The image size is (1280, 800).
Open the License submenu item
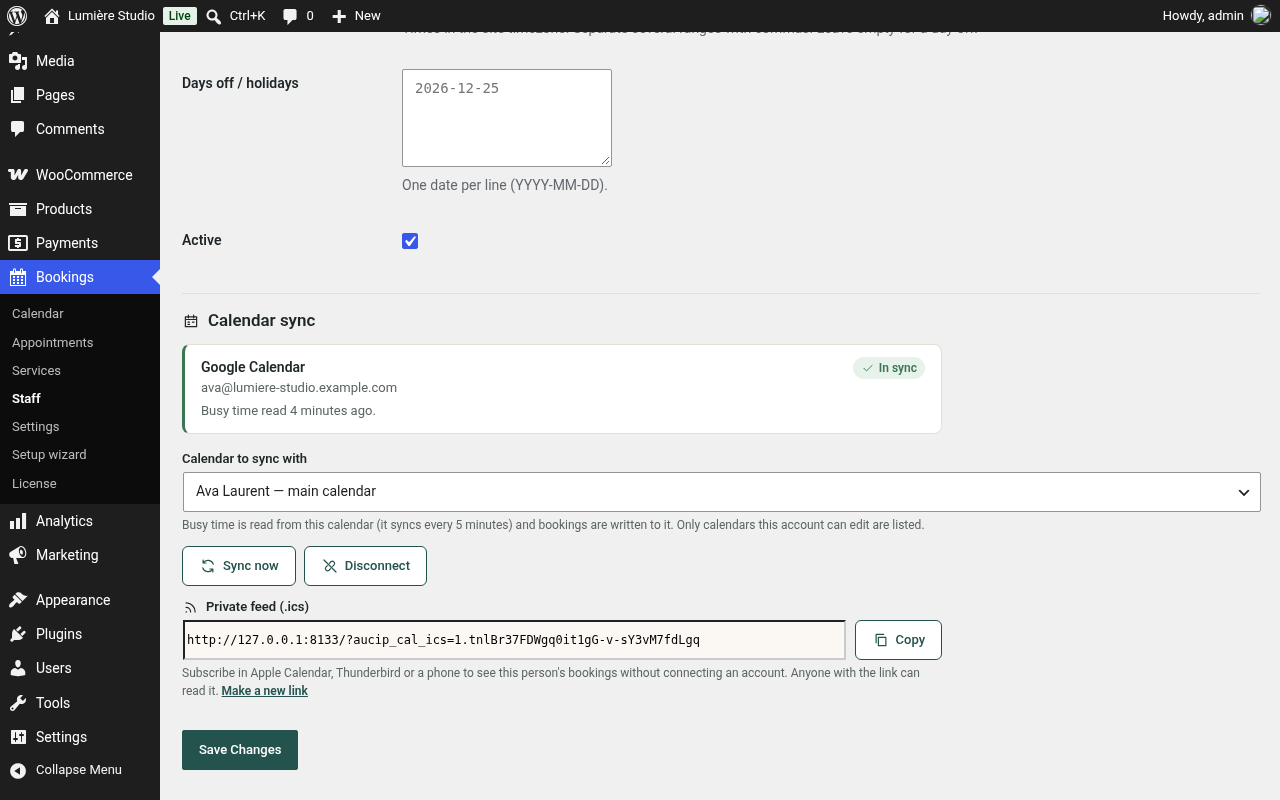(x=80, y=484)
